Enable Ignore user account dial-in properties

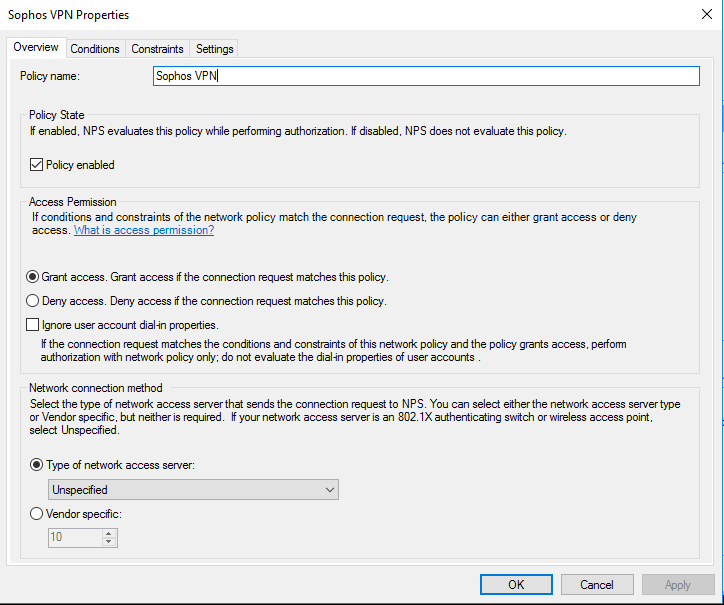[x=32, y=325]
